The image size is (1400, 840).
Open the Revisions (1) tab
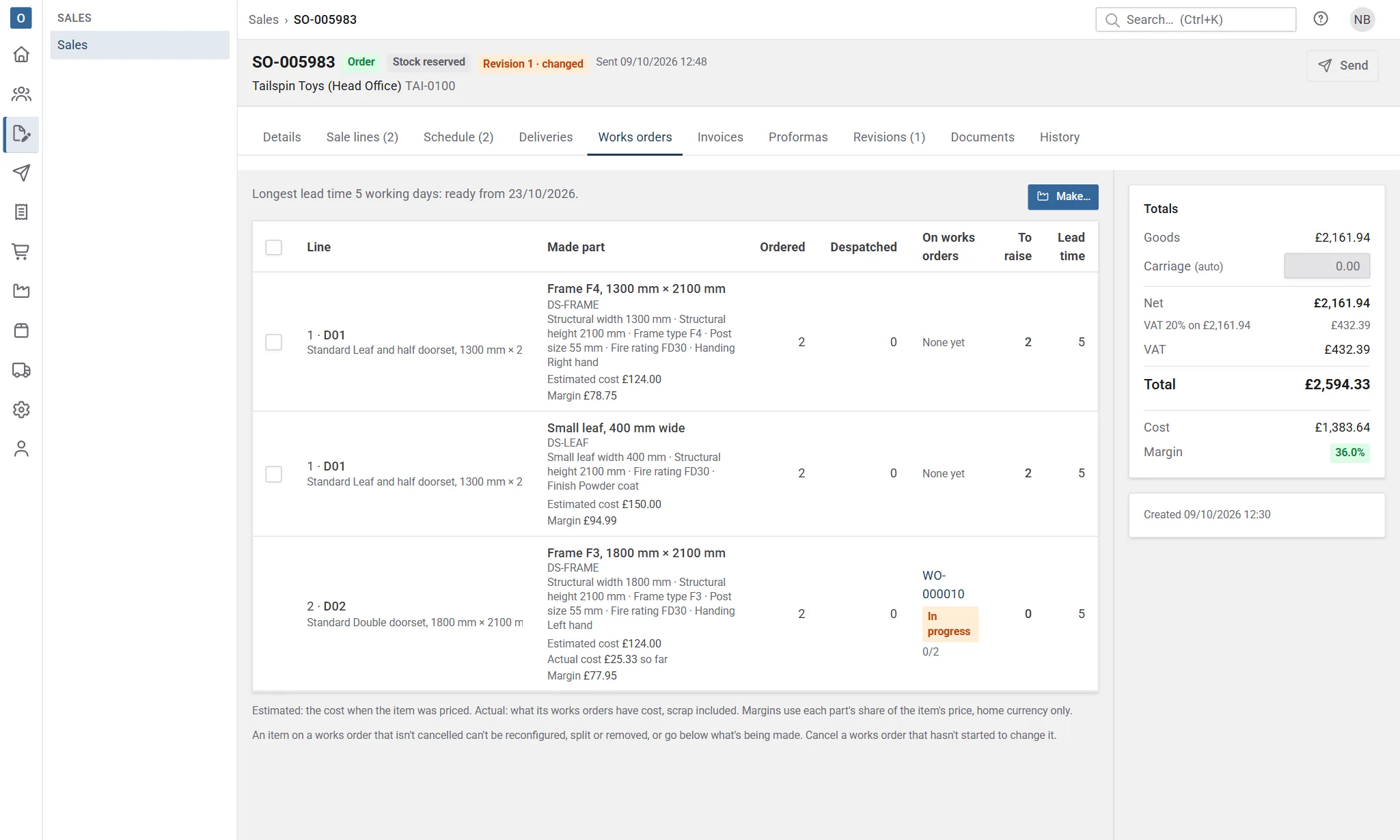click(x=889, y=137)
